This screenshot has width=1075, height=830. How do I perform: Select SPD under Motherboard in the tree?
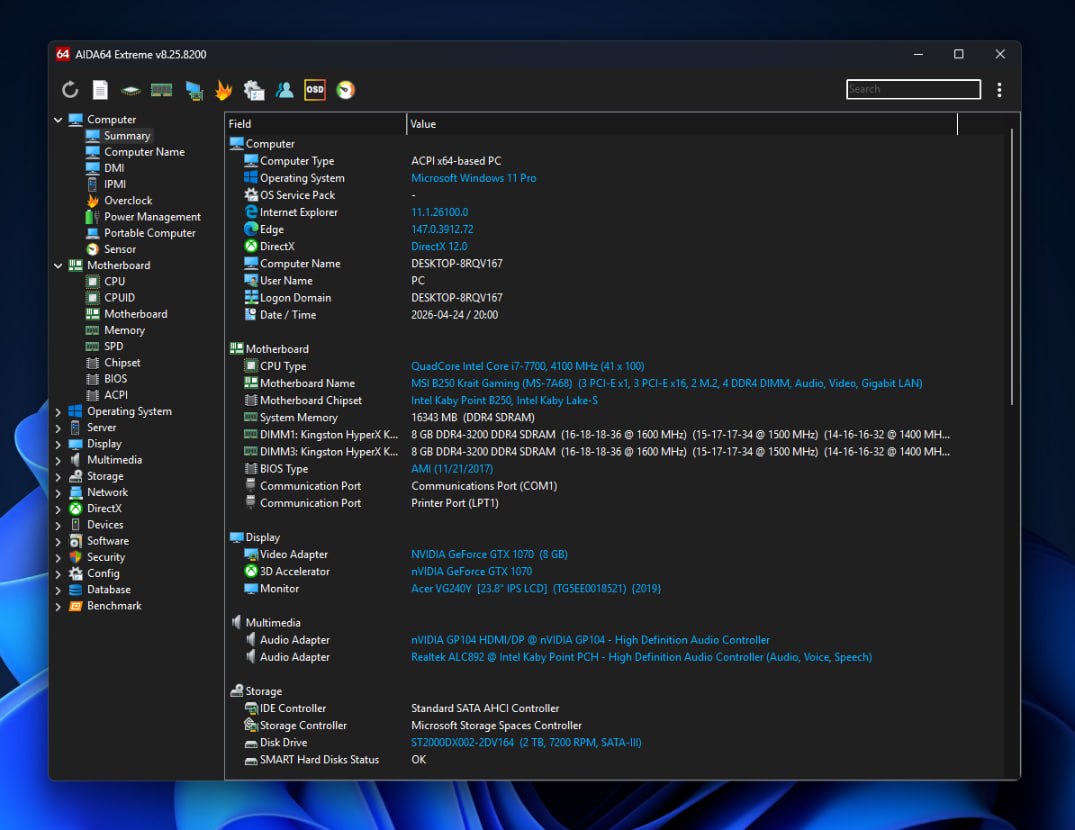[x=114, y=346]
